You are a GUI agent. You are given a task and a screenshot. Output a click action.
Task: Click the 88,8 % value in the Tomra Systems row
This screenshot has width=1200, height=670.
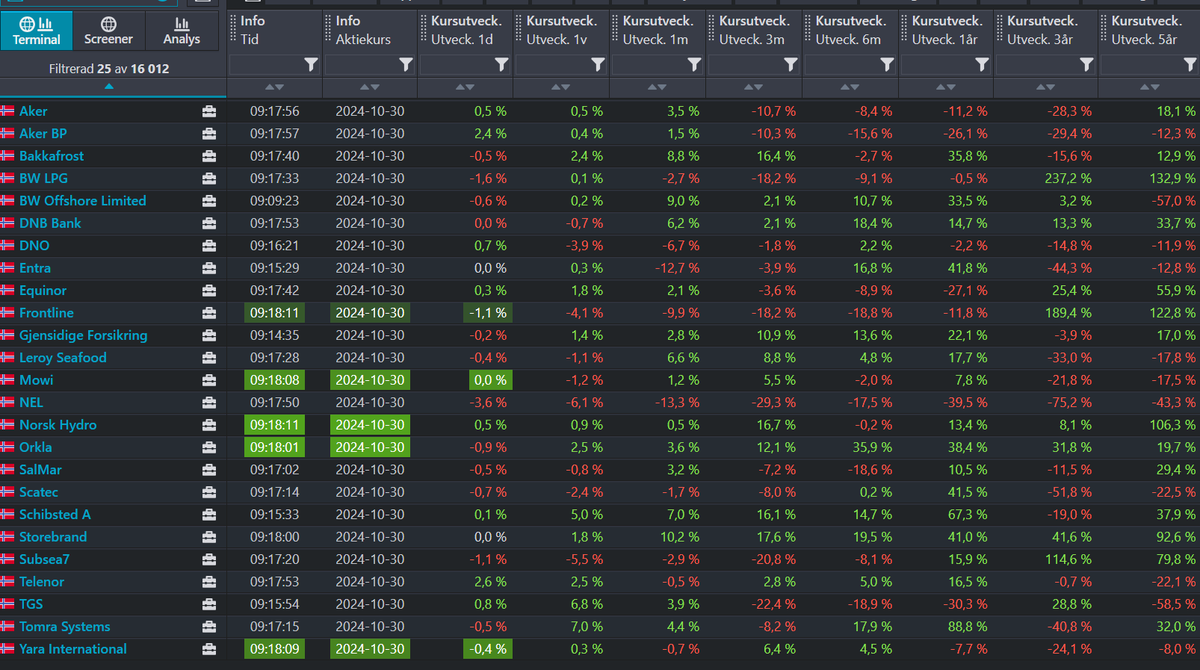(965, 626)
